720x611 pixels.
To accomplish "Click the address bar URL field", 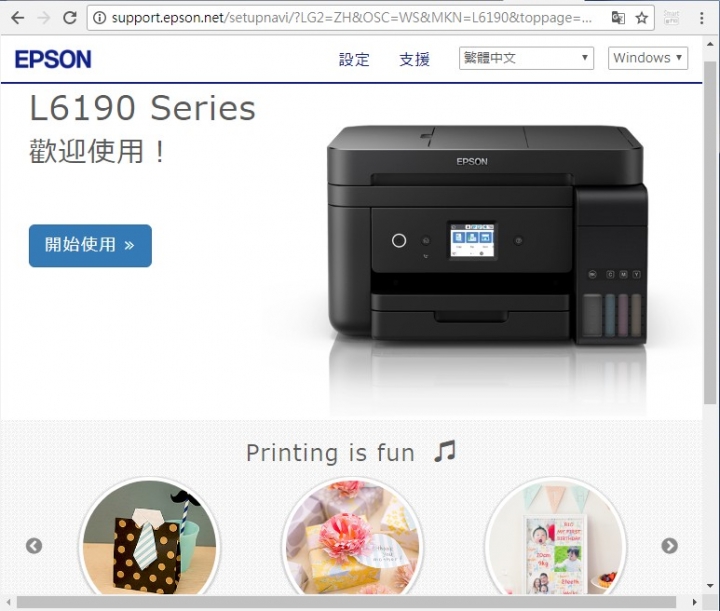I will tap(351, 18).
